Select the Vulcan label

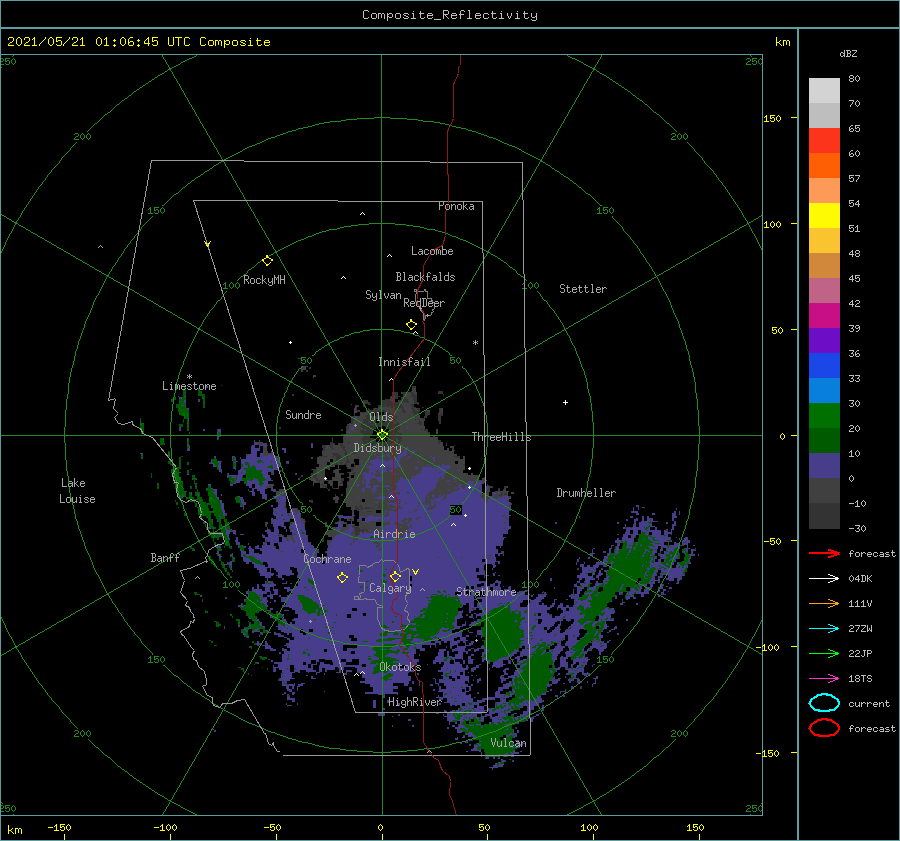point(509,743)
